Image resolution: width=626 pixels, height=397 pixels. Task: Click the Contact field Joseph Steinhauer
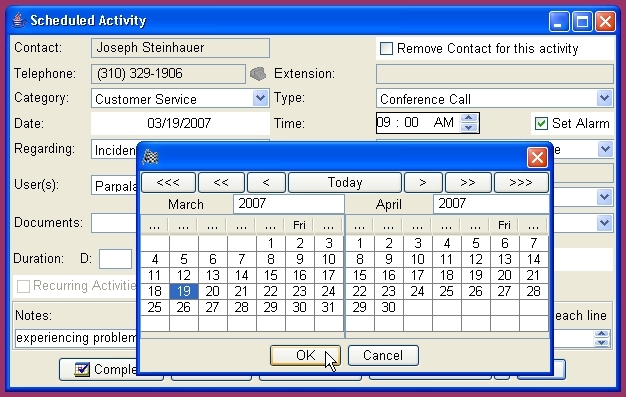180,48
